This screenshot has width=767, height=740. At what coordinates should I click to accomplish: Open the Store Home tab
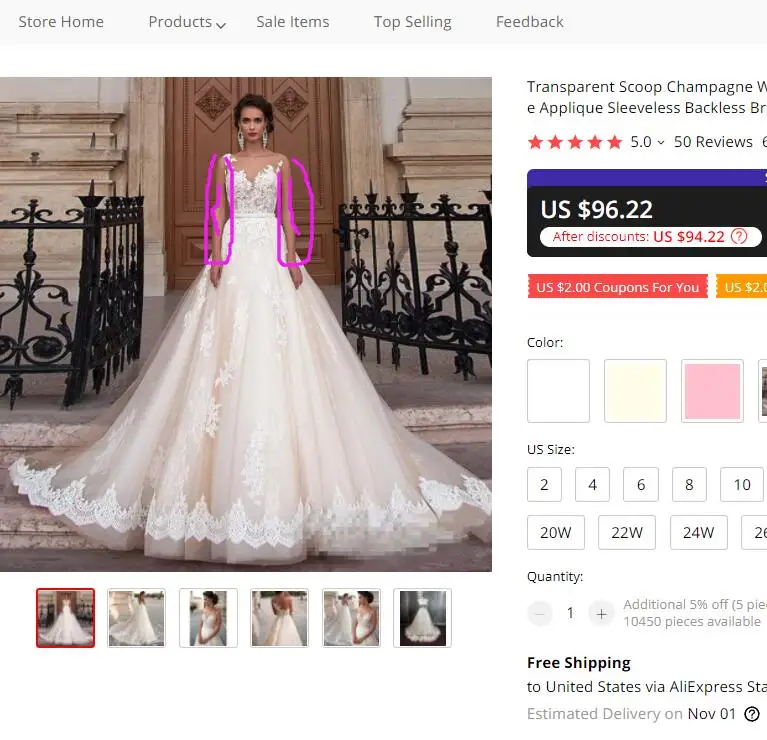tap(61, 22)
